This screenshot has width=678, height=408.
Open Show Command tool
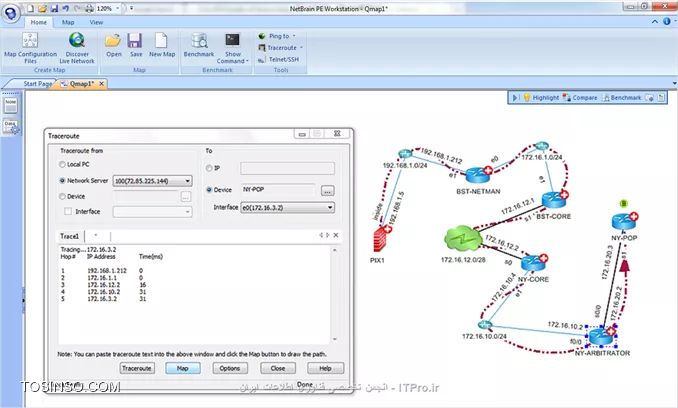pyautogui.click(x=233, y=48)
